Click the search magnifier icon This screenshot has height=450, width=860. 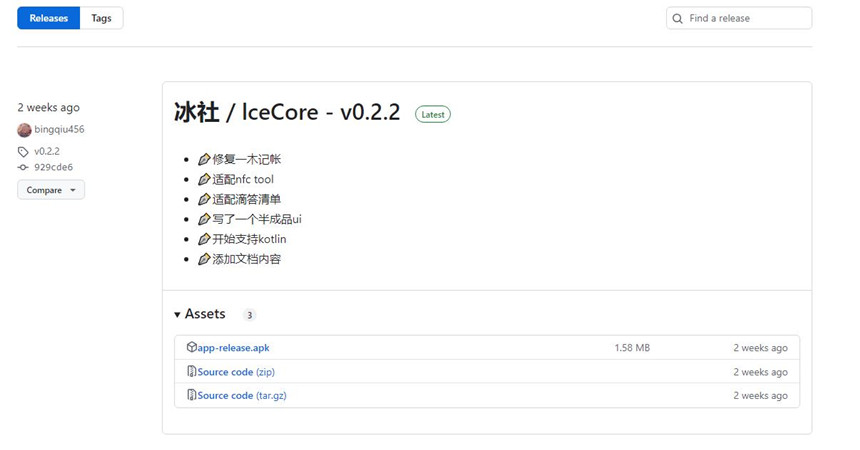click(x=678, y=19)
